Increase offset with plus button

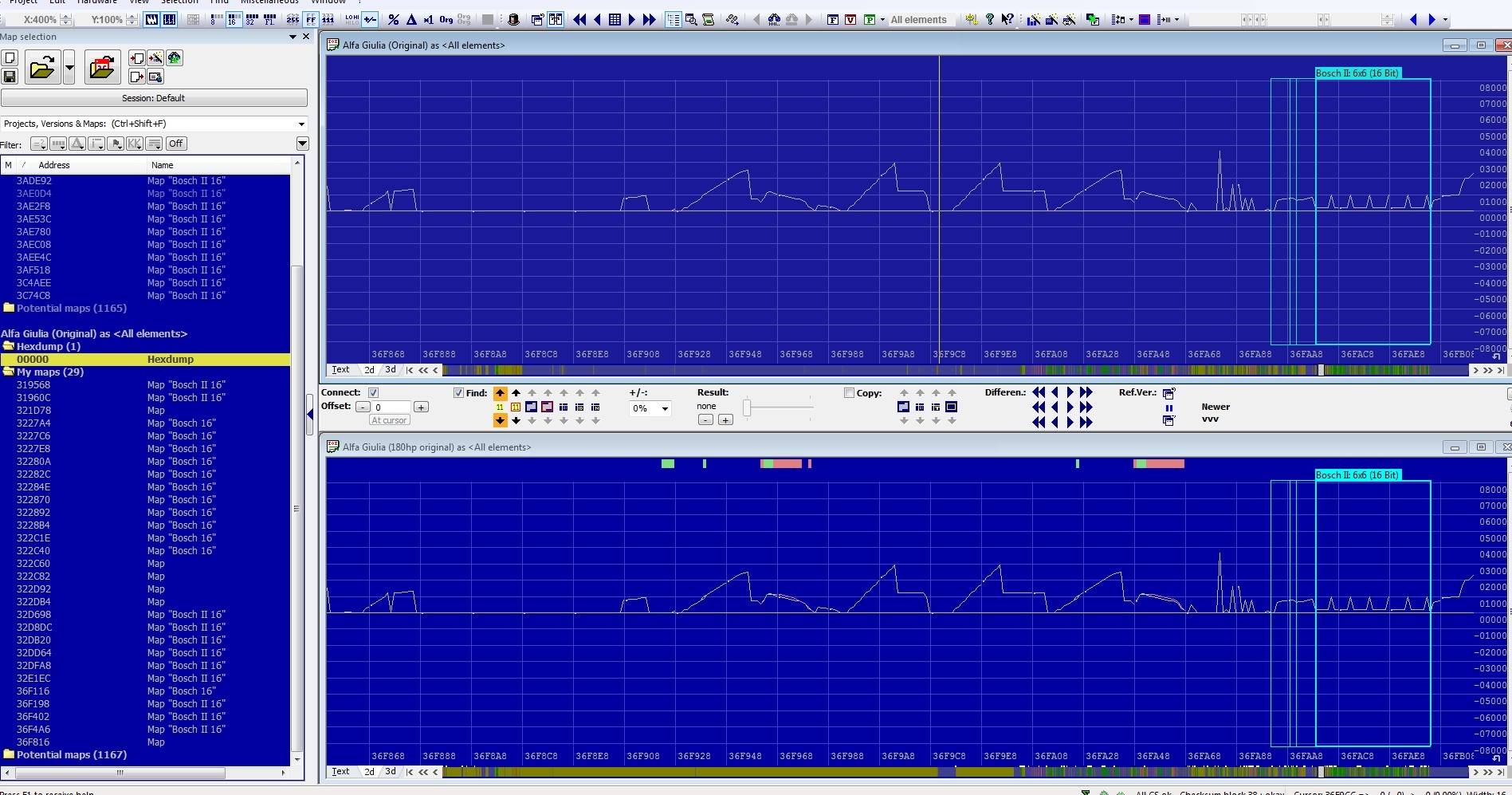(421, 407)
